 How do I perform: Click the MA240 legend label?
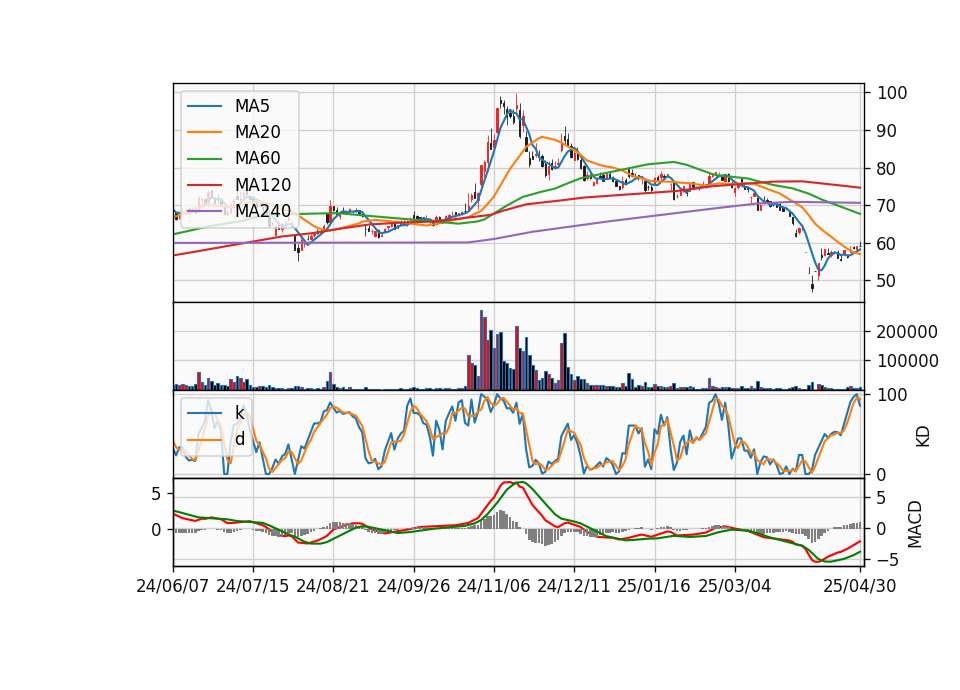pyautogui.click(x=263, y=211)
